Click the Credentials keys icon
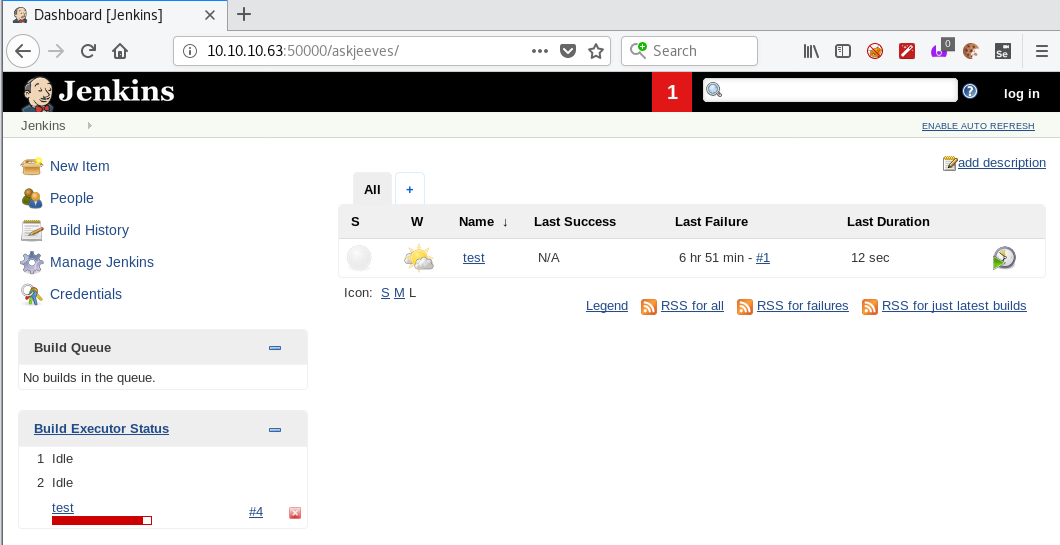 (32, 294)
